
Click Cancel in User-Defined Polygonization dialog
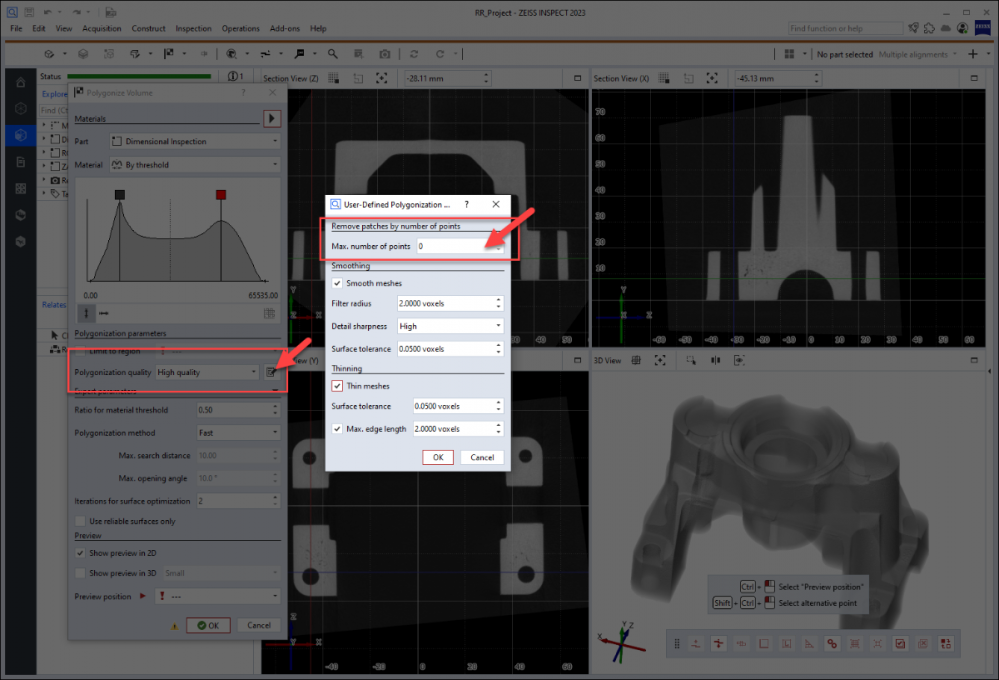click(482, 457)
